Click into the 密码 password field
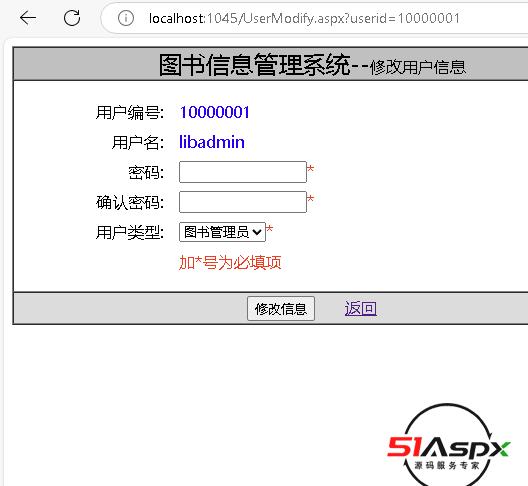This screenshot has width=528, height=486. pos(243,172)
